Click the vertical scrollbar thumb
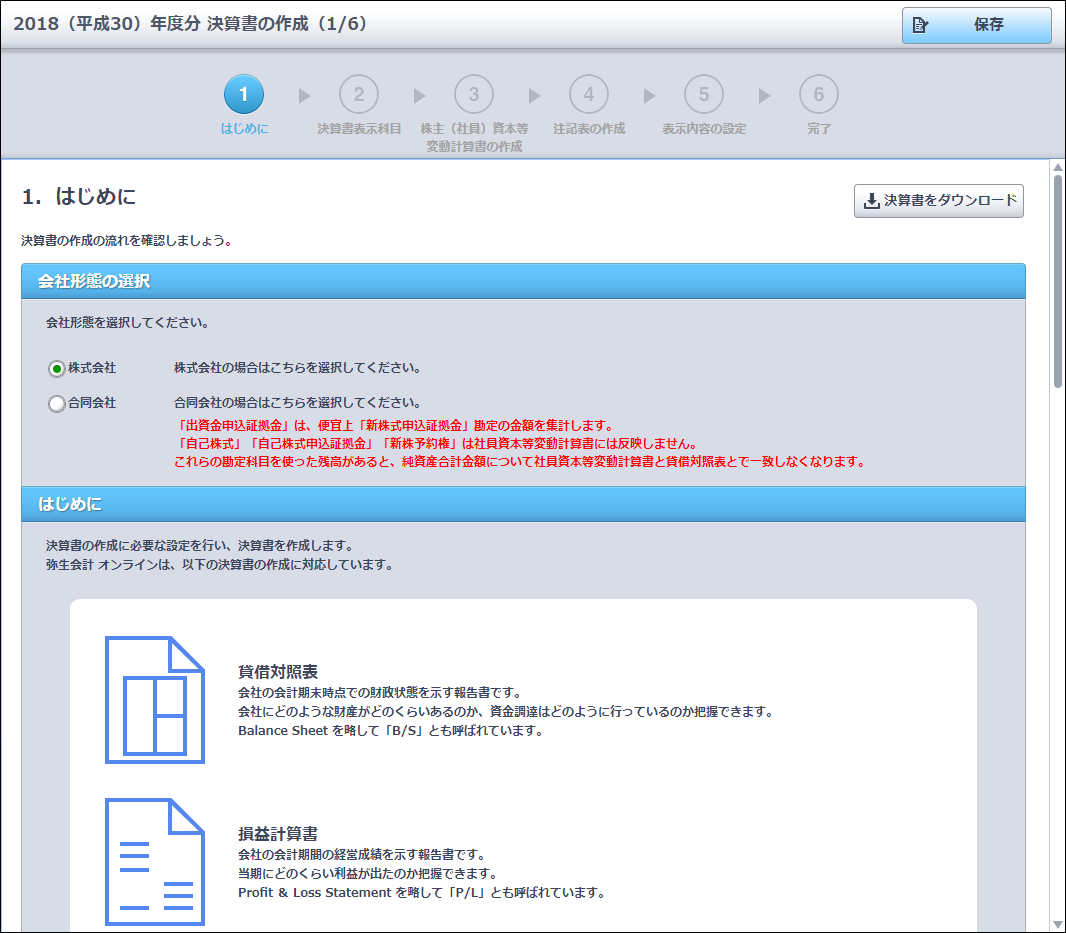Viewport: 1066px width, 933px height. [1057, 280]
